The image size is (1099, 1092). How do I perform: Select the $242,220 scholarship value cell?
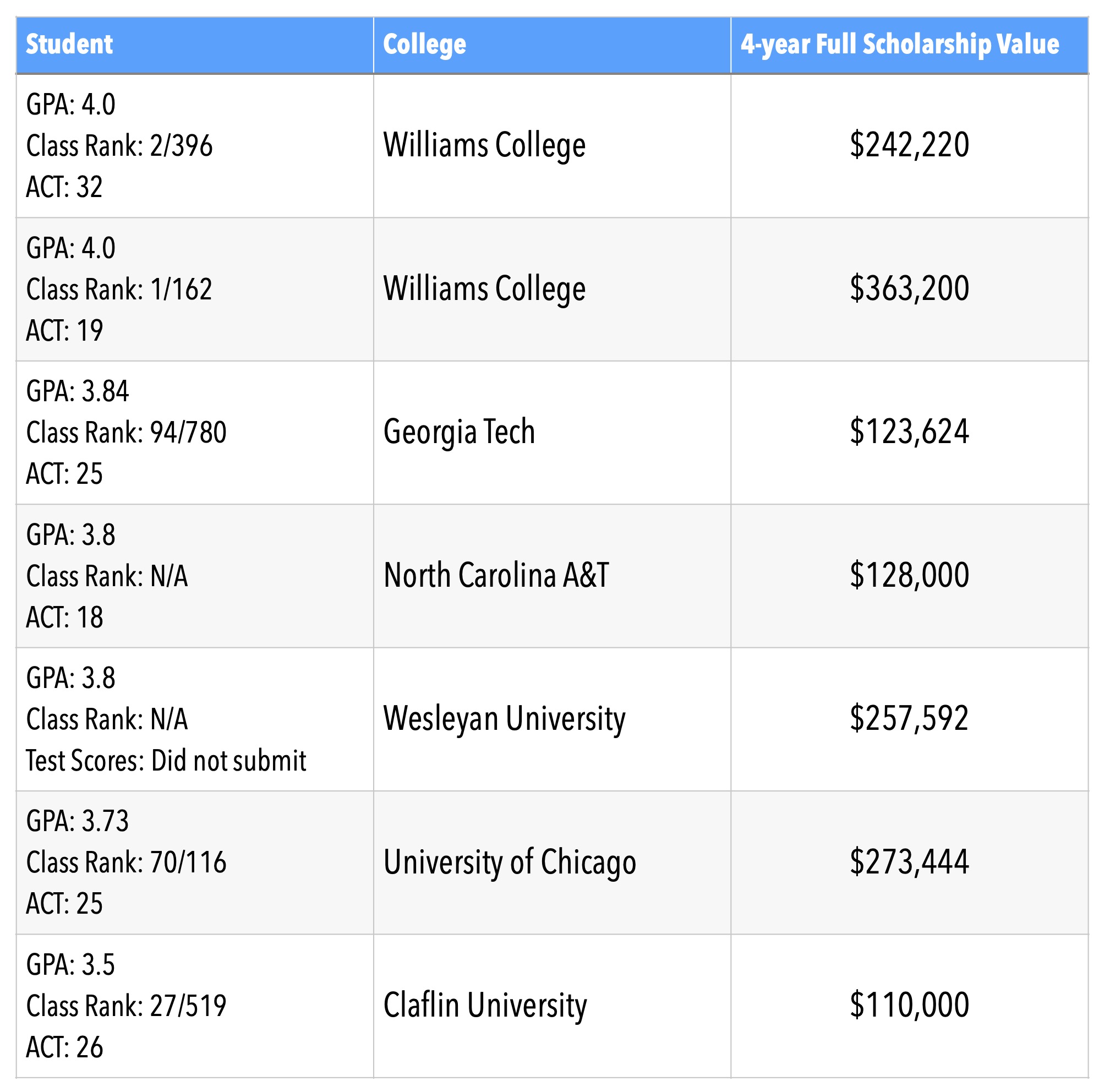click(x=909, y=145)
